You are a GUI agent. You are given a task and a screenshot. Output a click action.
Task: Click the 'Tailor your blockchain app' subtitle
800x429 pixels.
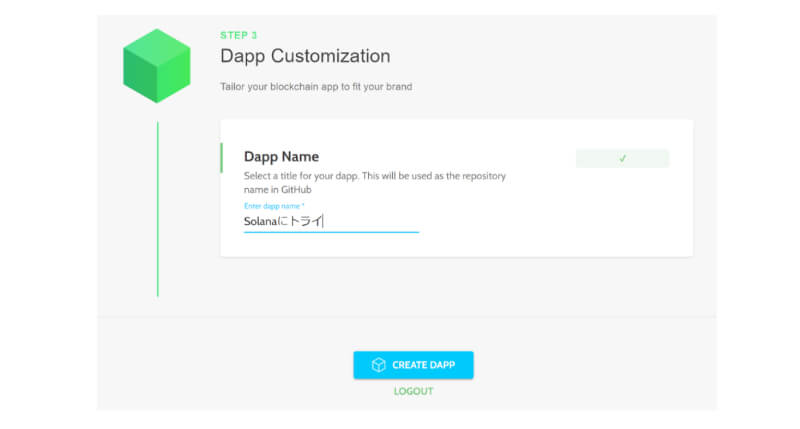coord(316,86)
